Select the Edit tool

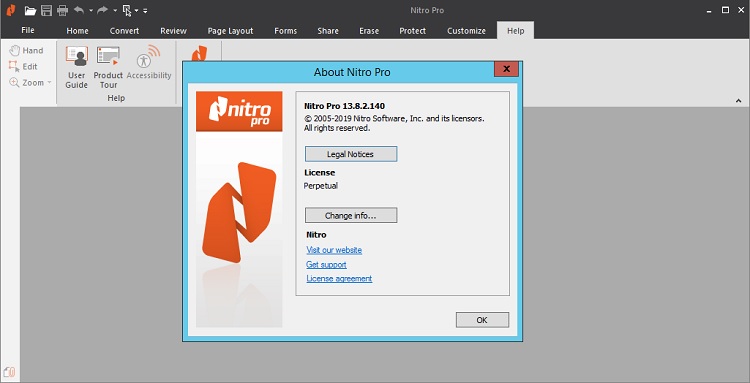point(23,66)
